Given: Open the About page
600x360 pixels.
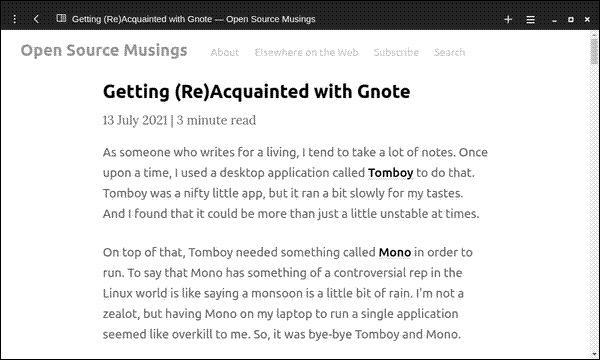Looking at the screenshot, I should 225,52.
